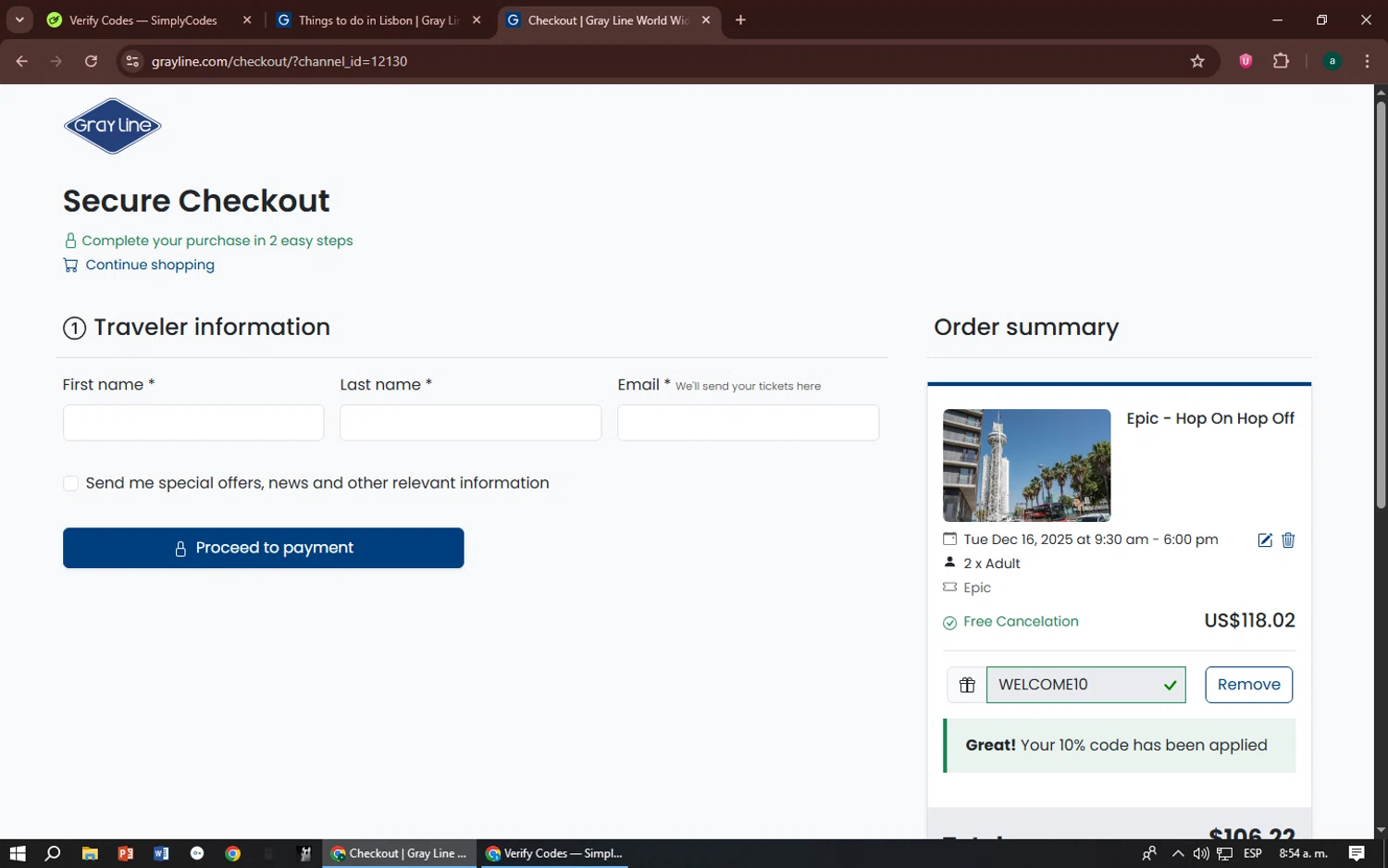Click the 8:54 a. m. taskbar clock
Screen dimensions: 1388x868
tap(1303, 853)
